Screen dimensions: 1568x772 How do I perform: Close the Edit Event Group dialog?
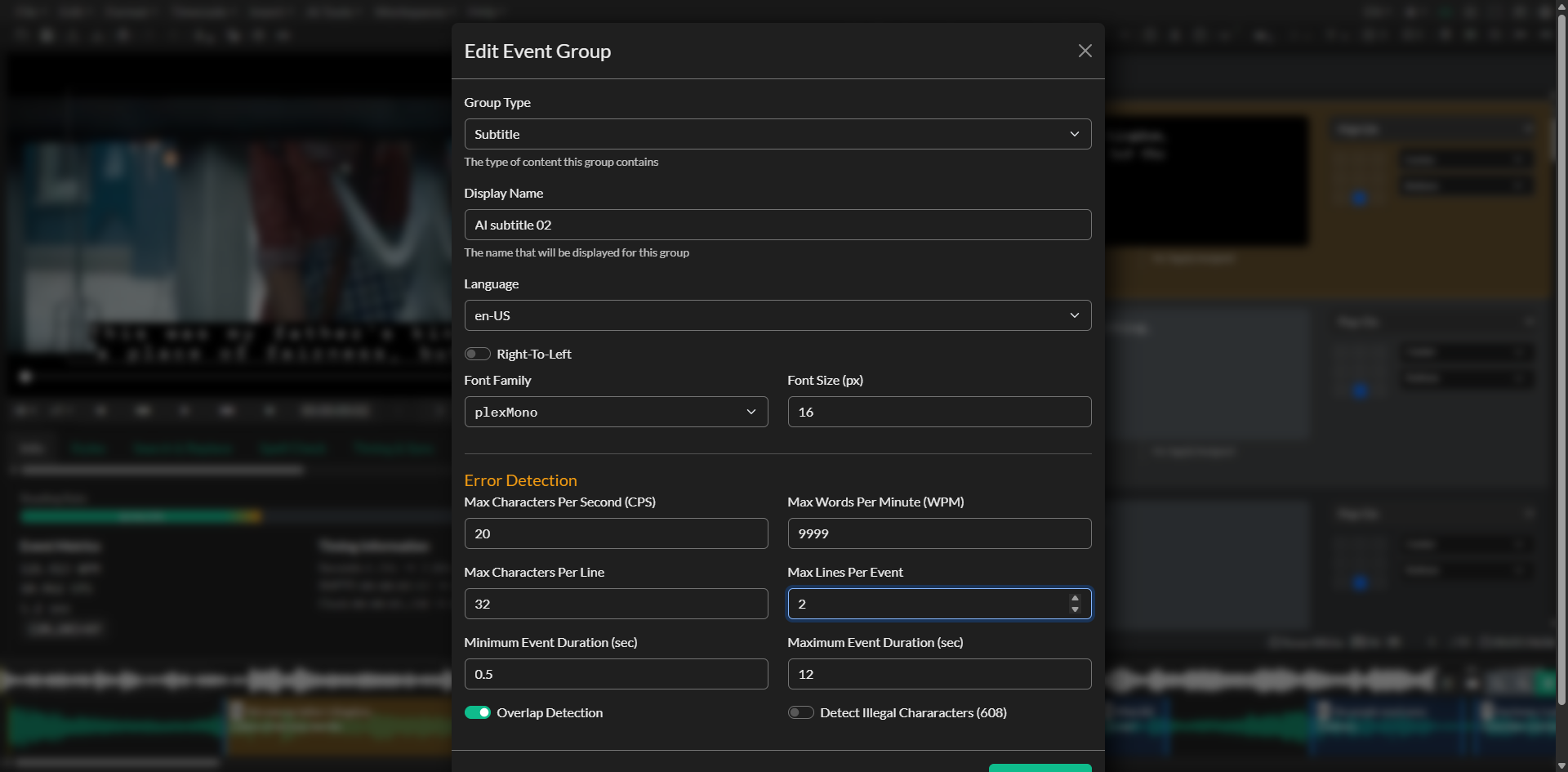1085,51
